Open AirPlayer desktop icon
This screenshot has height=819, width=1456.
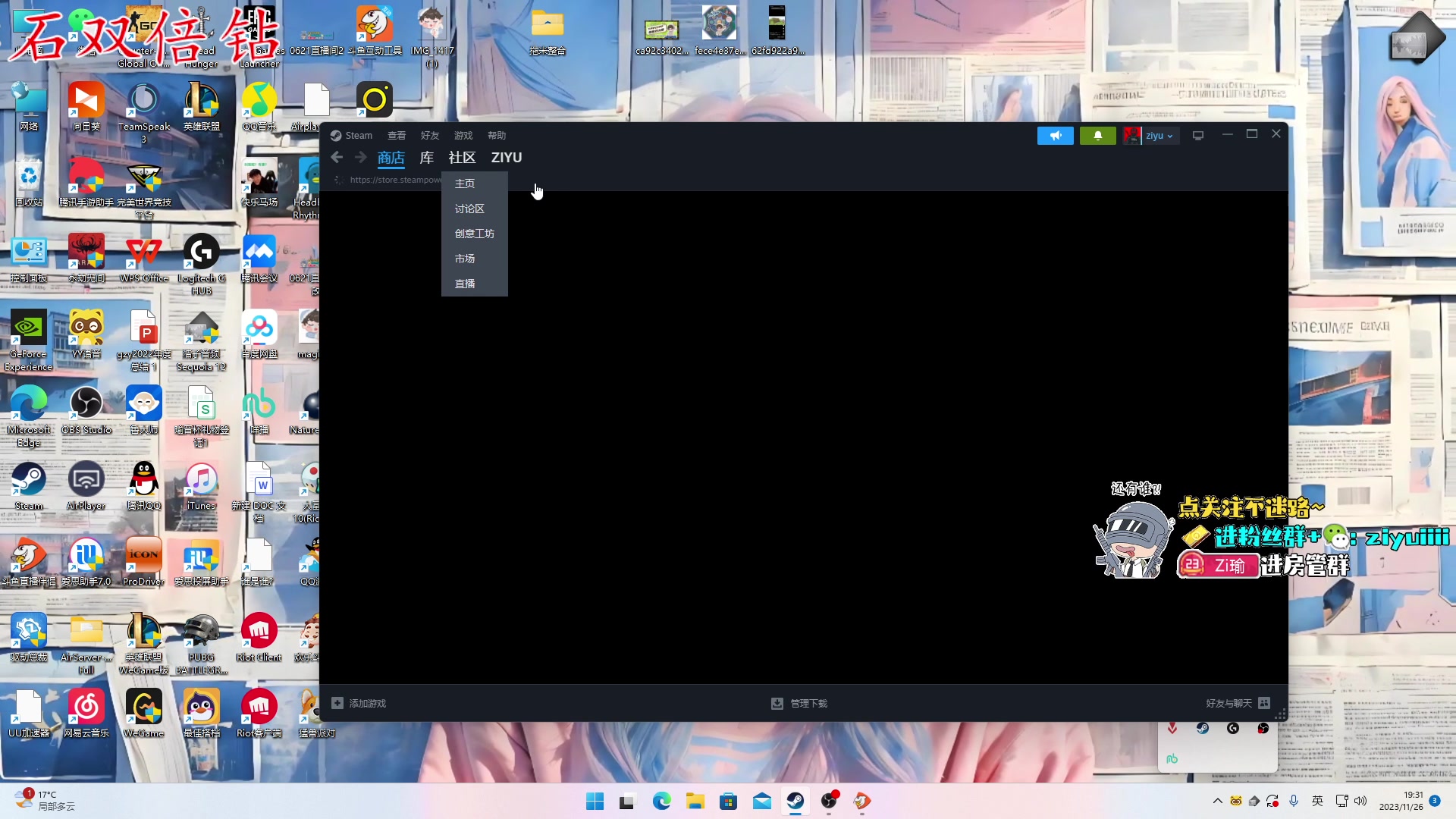point(86,486)
